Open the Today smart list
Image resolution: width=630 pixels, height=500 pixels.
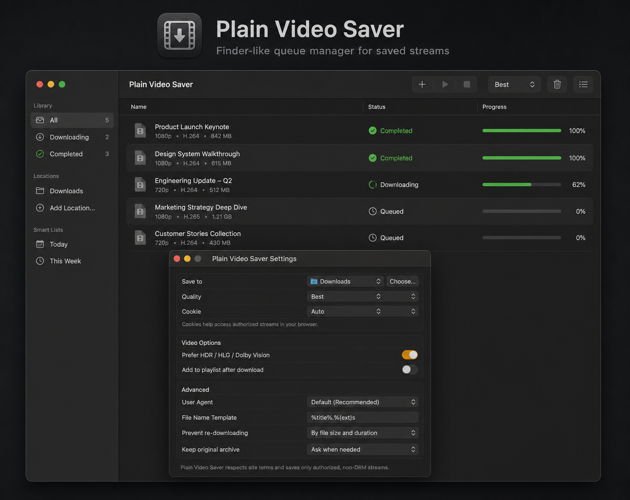[72, 244]
